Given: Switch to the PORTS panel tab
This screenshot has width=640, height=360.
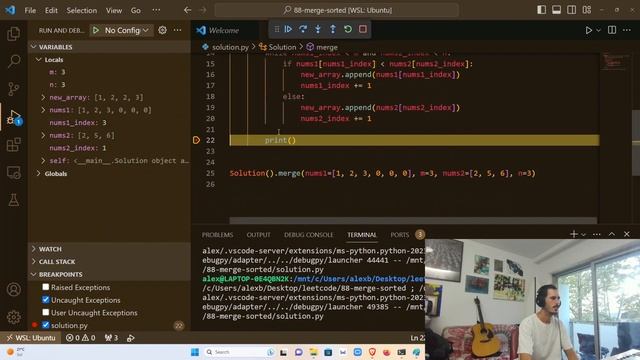Looking at the screenshot, I should tap(400, 235).
